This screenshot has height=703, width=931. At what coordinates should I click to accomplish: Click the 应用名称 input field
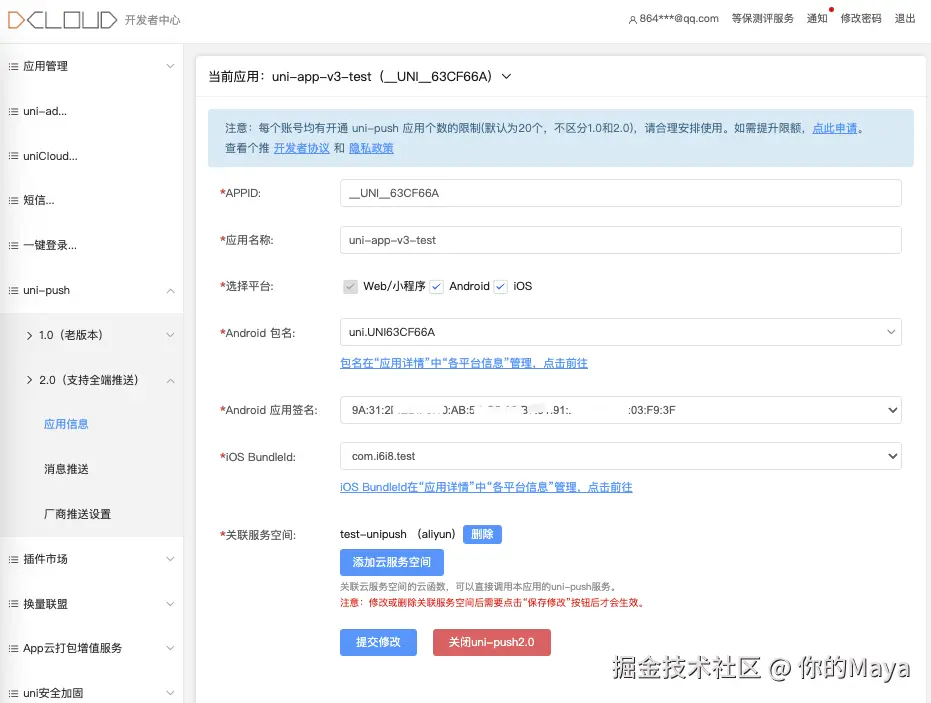tap(620, 240)
